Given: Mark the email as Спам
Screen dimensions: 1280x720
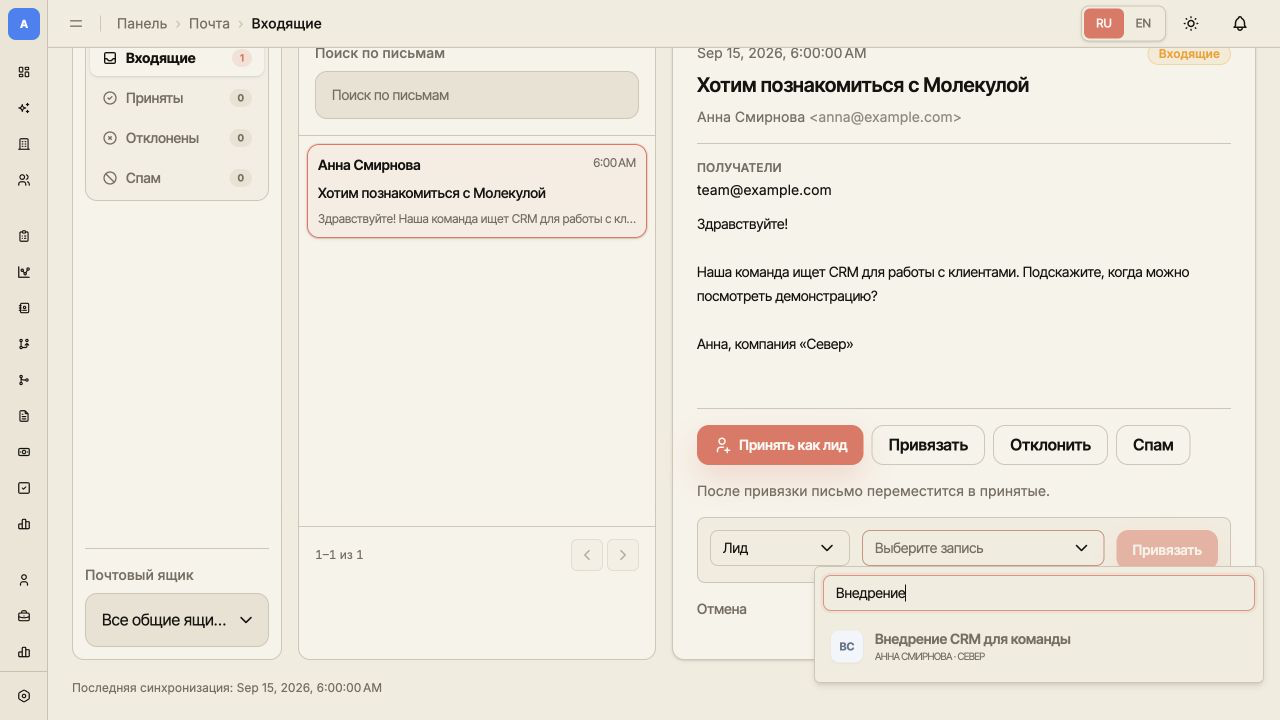Looking at the screenshot, I should point(1153,445).
